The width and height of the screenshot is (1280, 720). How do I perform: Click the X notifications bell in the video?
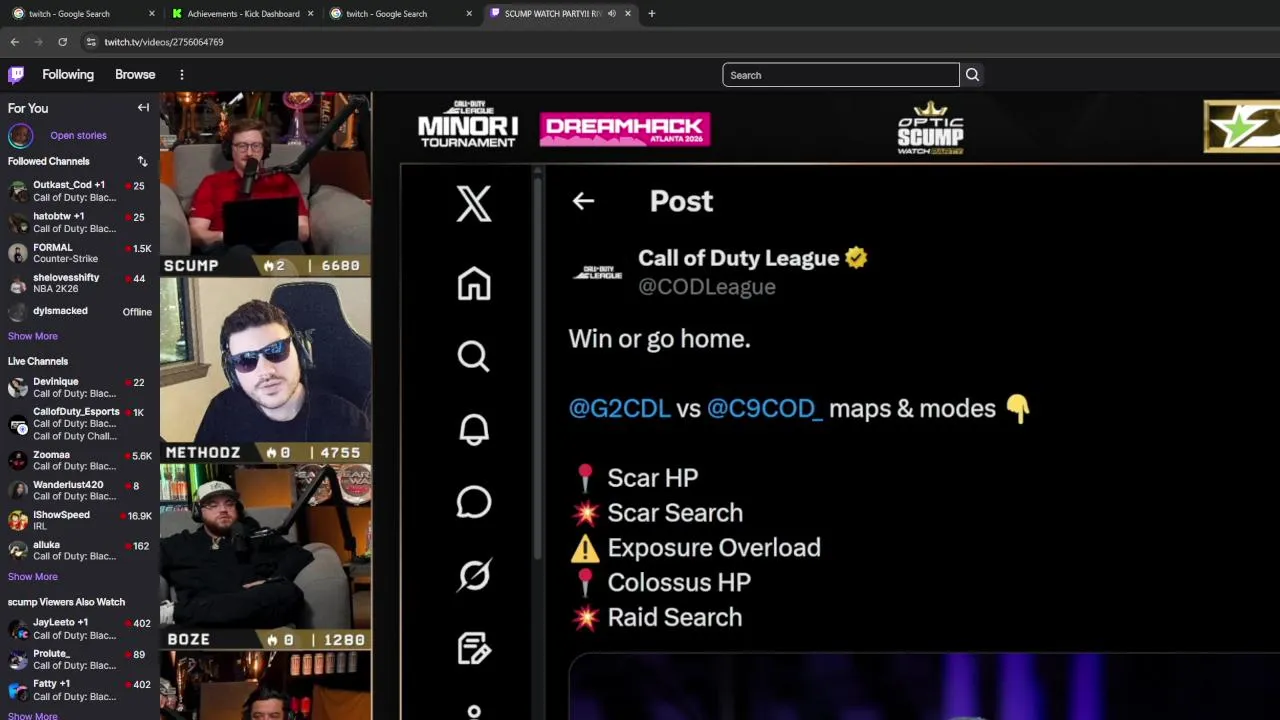tap(474, 430)
